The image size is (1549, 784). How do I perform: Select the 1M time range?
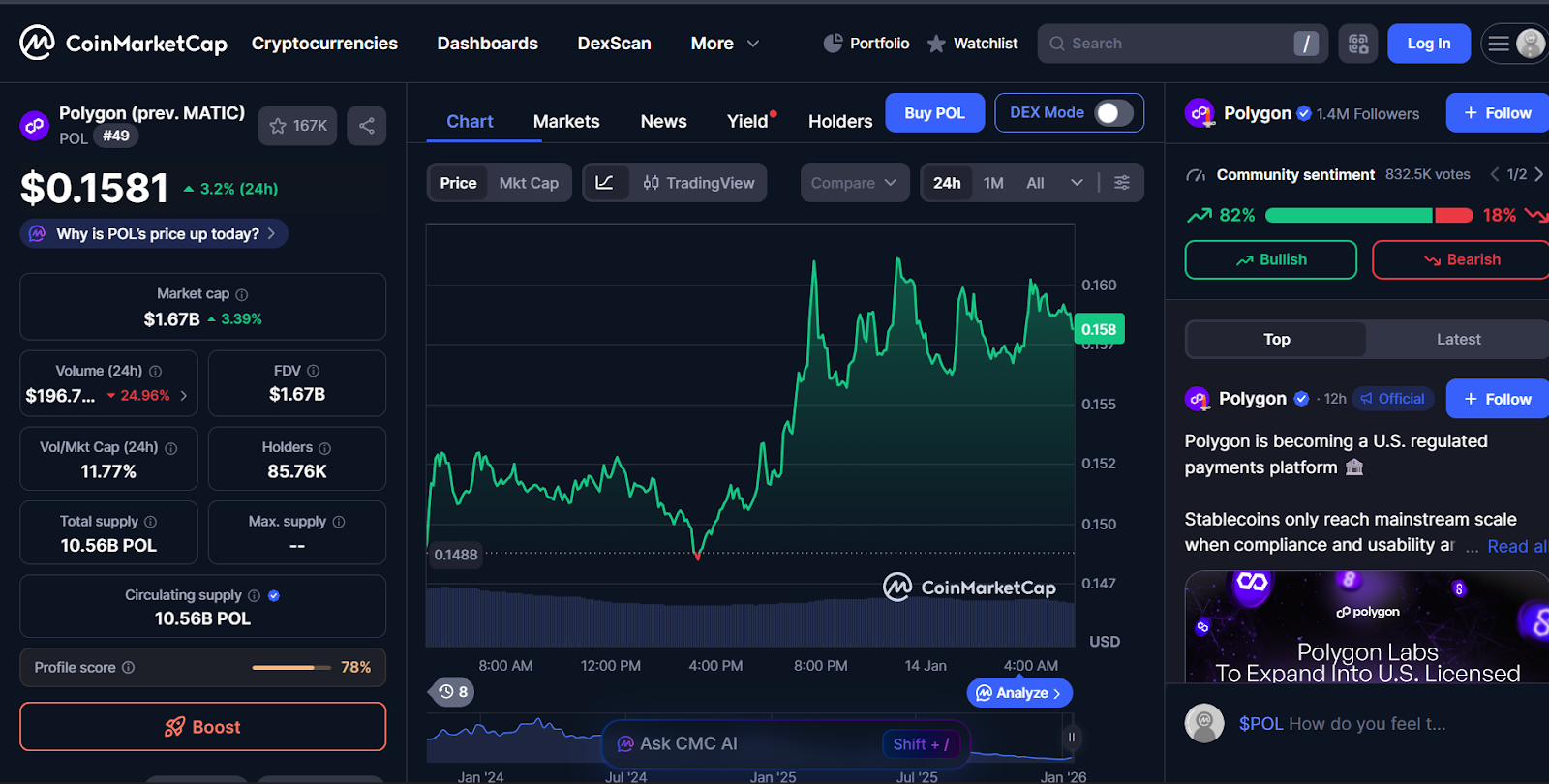coord(993,183)
